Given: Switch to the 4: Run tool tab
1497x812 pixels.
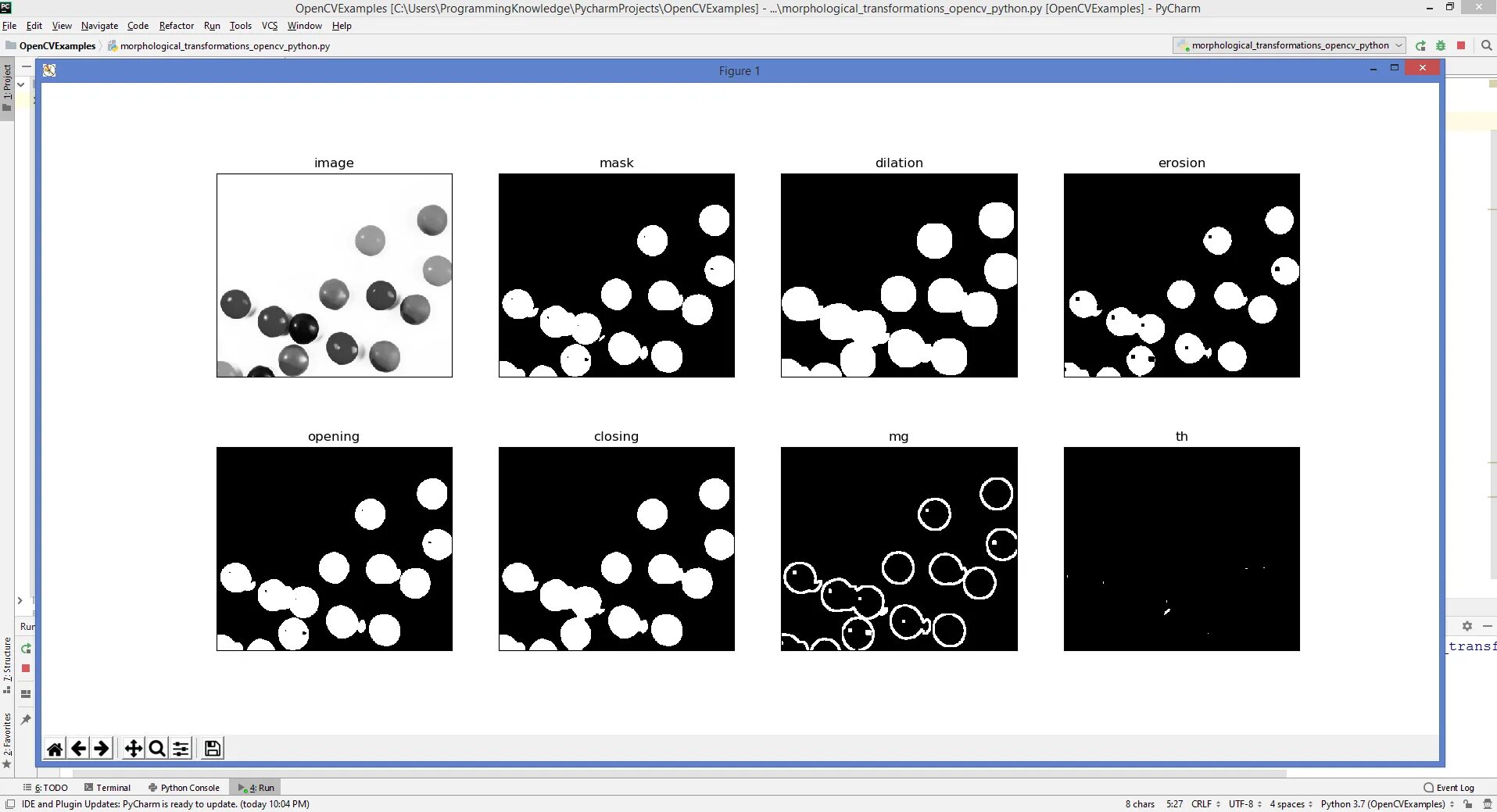Looking at the screenshot, I should pyautogui.click(x=256, y=788).
